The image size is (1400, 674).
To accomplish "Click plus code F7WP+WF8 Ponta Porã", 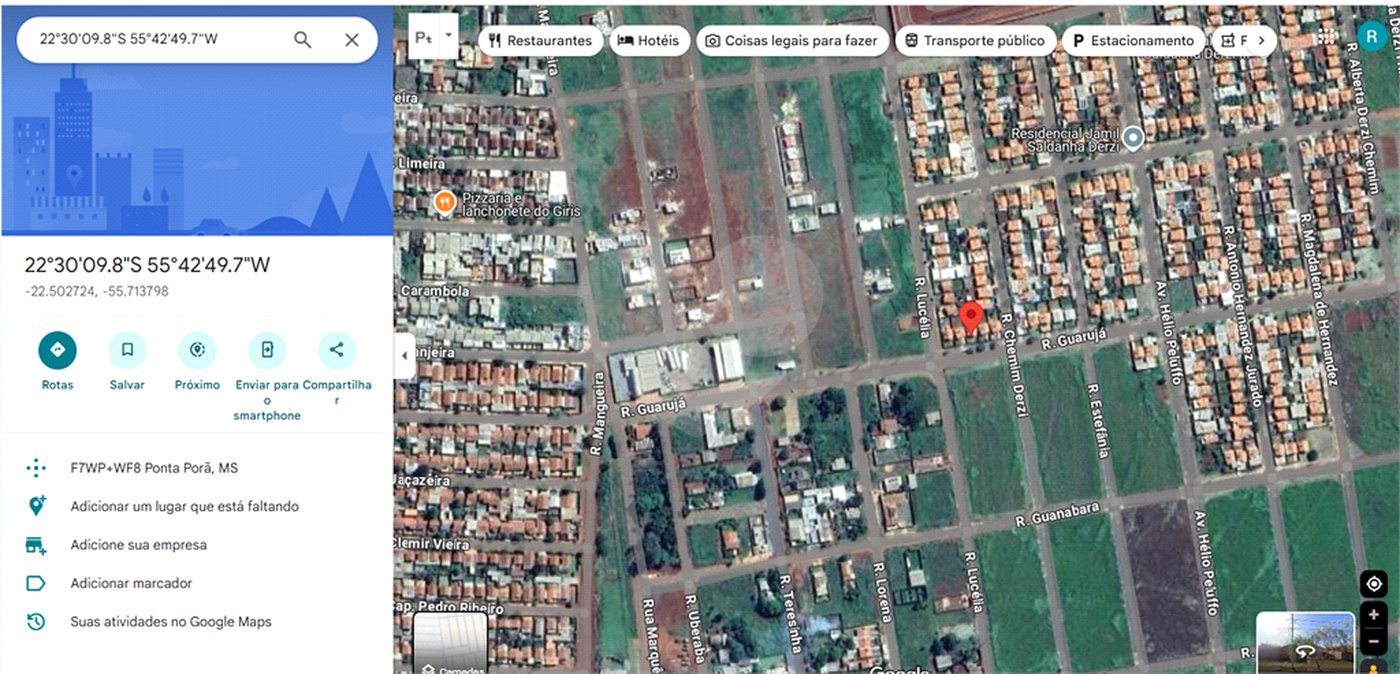I will tap(154, 468).
